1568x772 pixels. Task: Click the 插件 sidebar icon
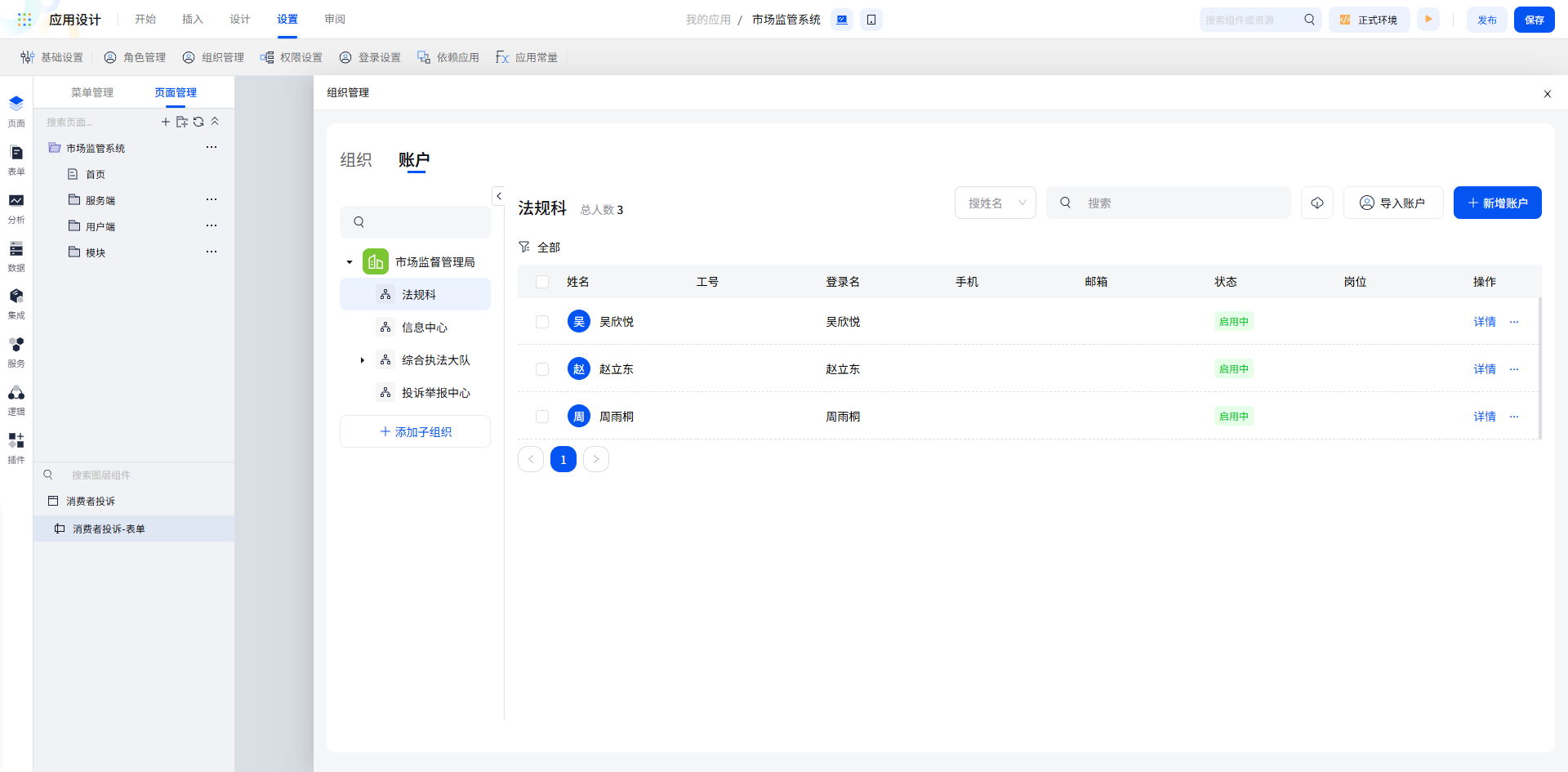click(16, 442)
